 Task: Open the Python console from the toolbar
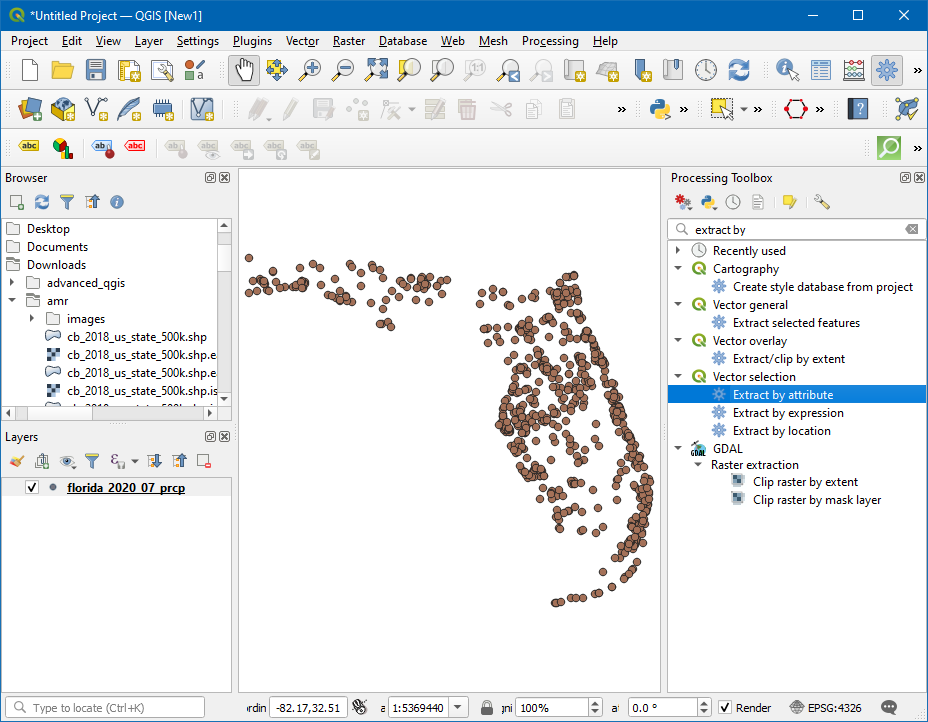pyautogui.click(x=659, y=108)
